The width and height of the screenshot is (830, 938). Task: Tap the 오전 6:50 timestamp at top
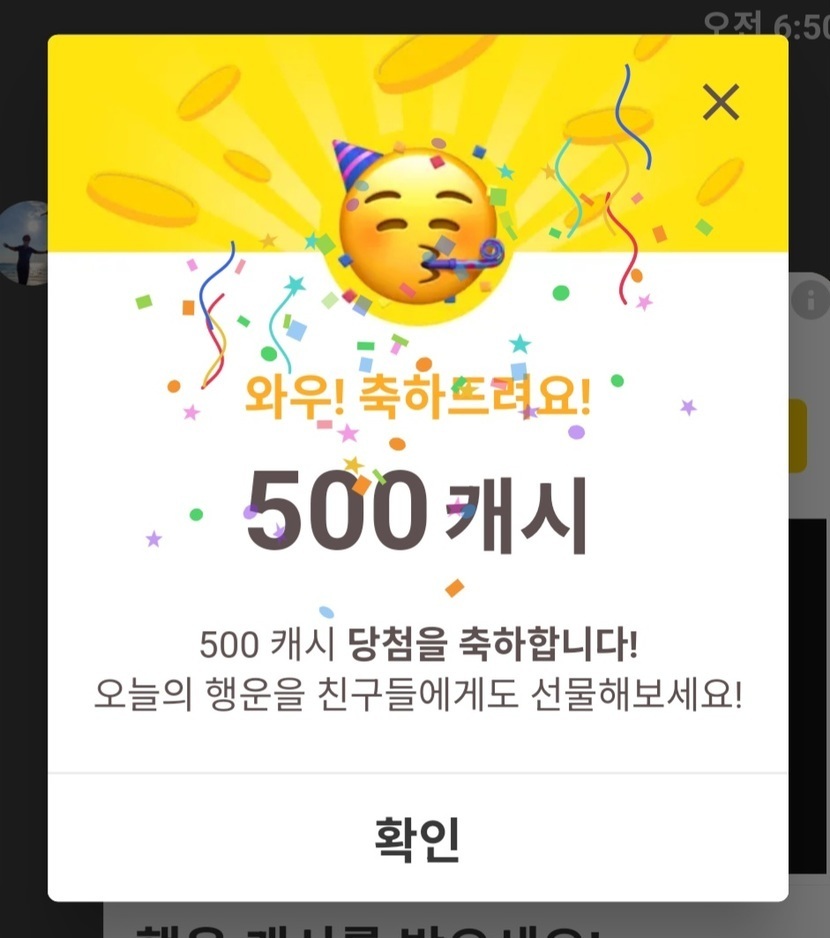(x=767, y=24)
